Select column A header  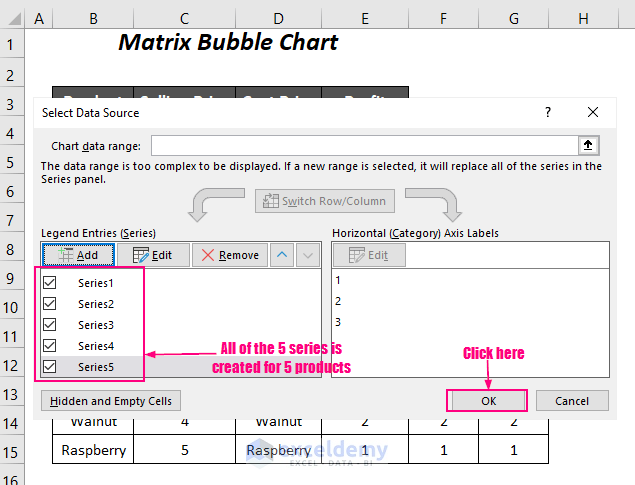pos(39,19)
